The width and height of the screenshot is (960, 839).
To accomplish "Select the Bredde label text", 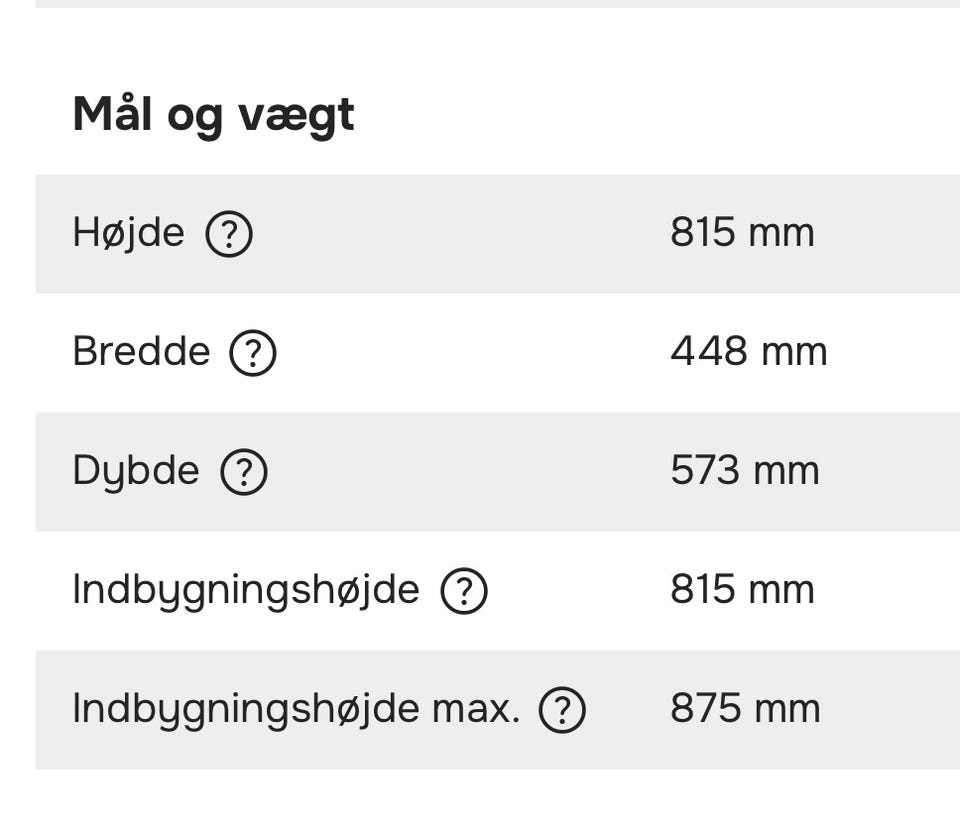I will click(141, 352).
